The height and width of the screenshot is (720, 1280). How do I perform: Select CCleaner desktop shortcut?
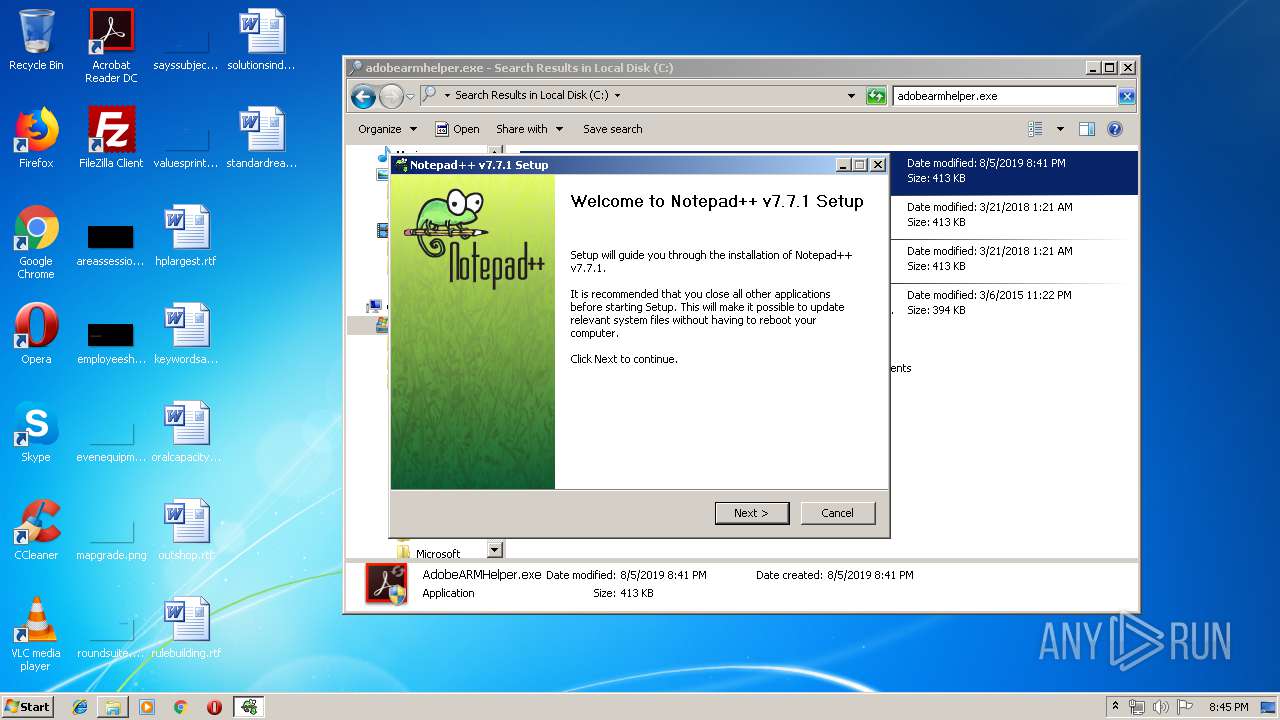pyautogui.click(x=36, y=530)
